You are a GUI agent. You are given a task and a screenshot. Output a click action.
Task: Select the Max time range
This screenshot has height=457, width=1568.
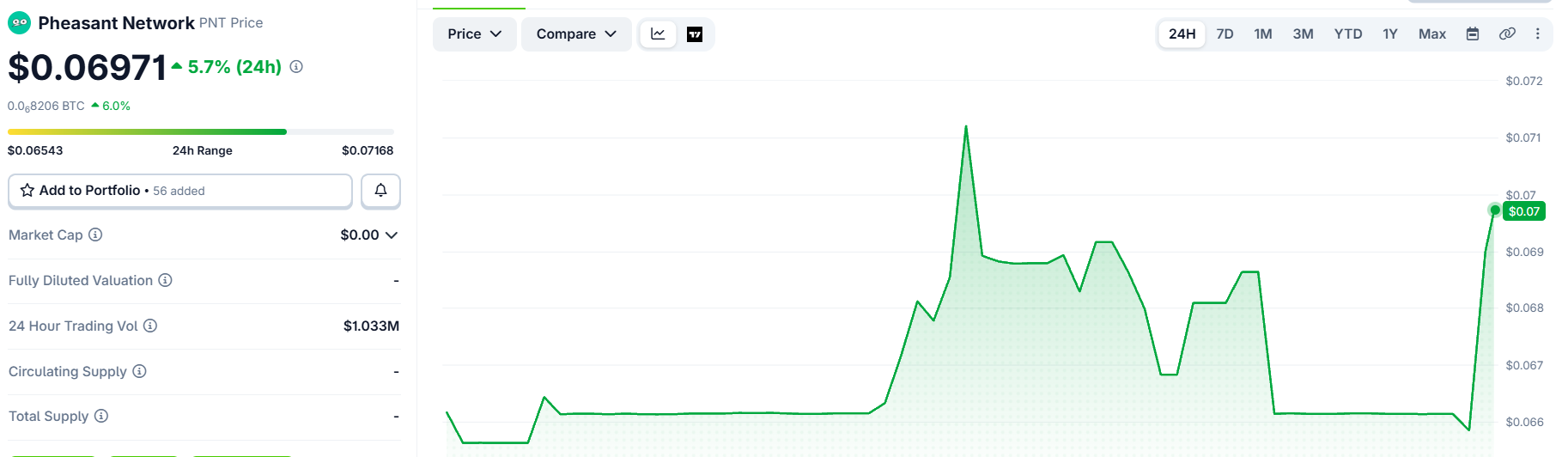pyautogui.click(x=1432, y=34)
